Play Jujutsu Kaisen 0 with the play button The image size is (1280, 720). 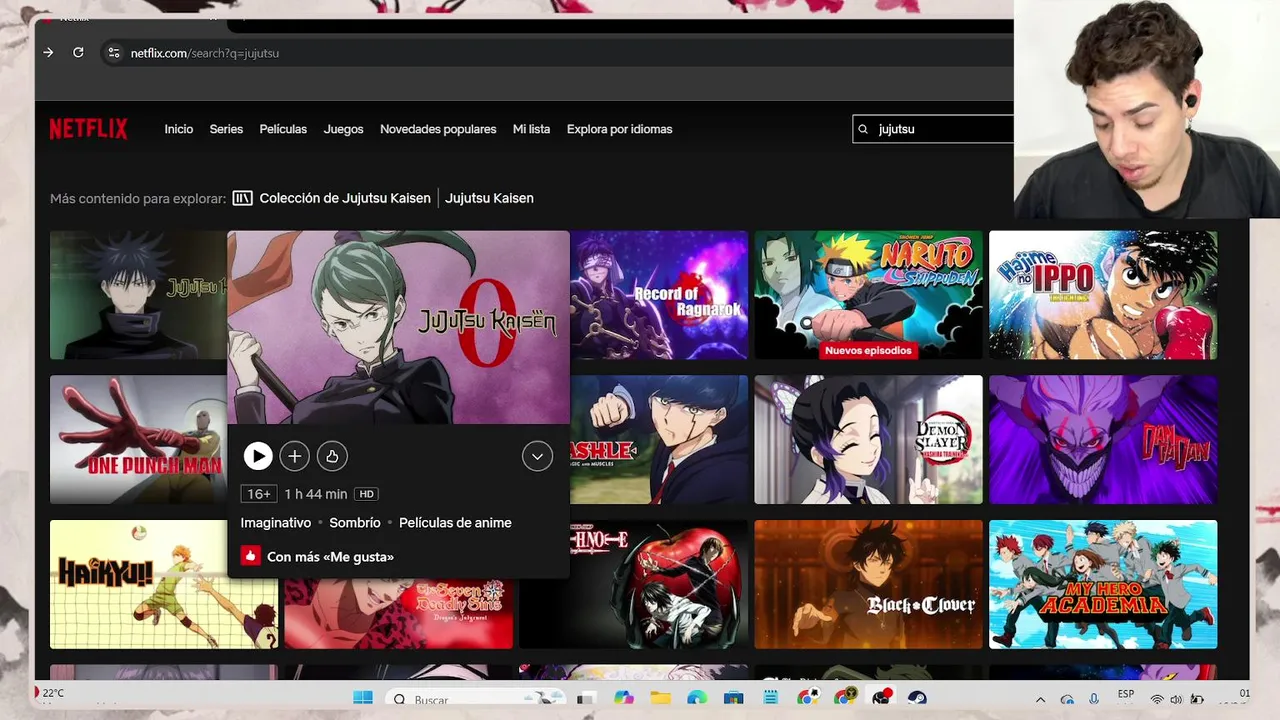(x=258, y=456)
